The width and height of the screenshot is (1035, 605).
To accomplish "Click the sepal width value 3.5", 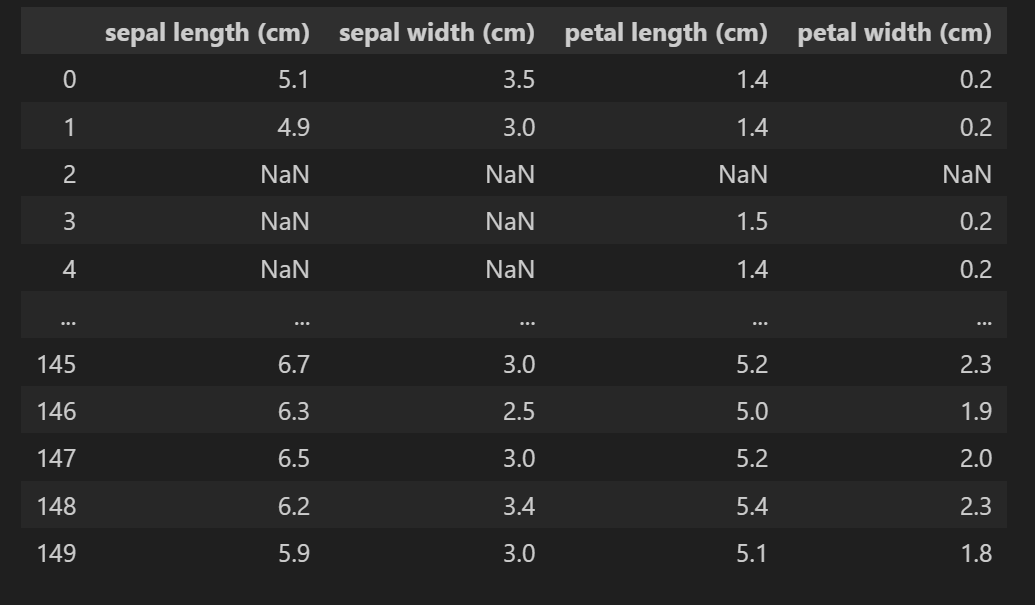I will [x=519, y=80].
